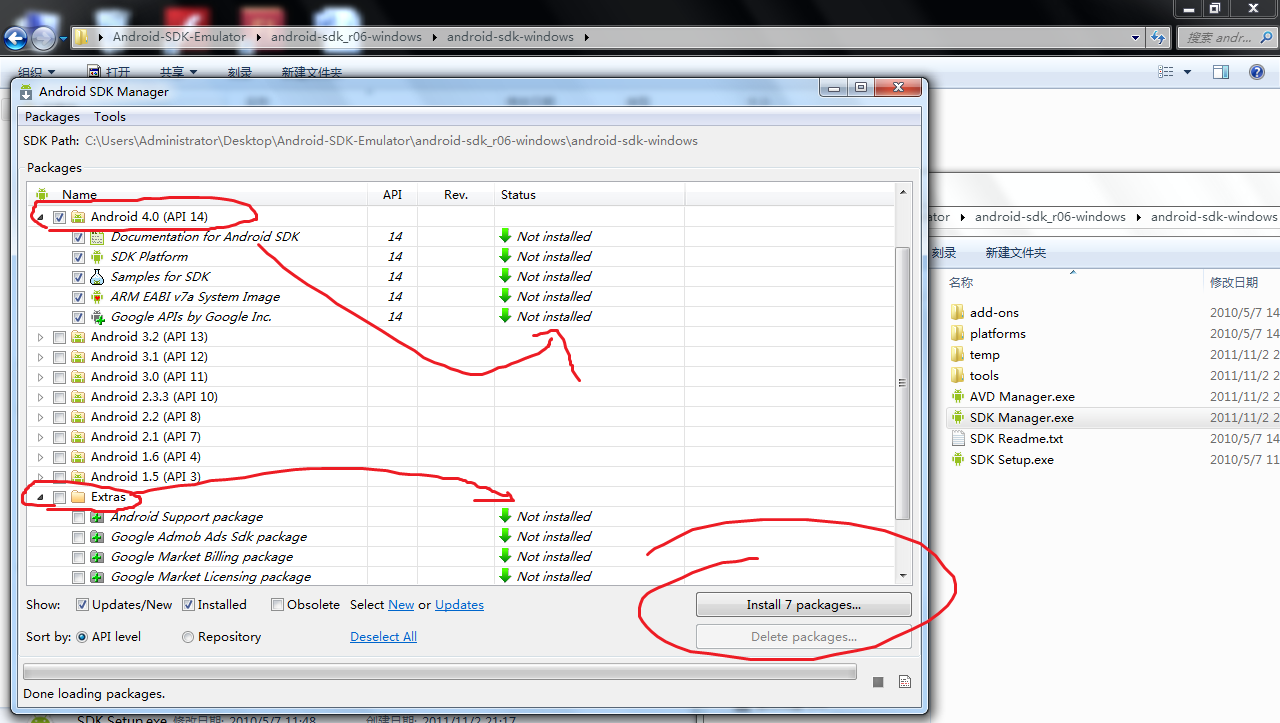Viewport: 1280px width, 723px height.
Task: Check the Extras group checkbox
Action: coord(60,497)
